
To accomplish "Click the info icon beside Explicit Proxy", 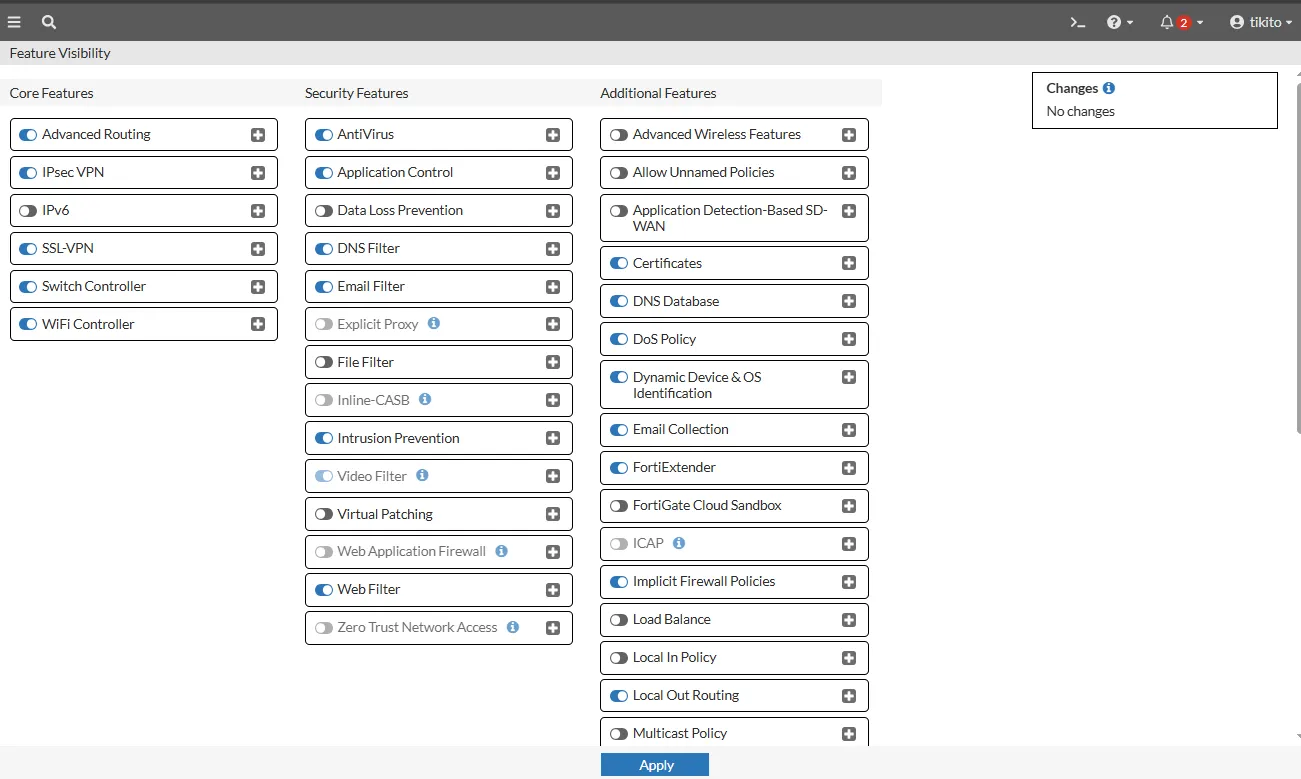I will (x=434, y=323).
